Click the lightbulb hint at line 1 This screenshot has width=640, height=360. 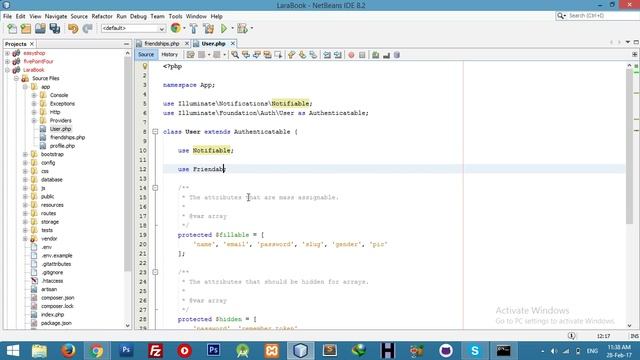tap(144, 66)
